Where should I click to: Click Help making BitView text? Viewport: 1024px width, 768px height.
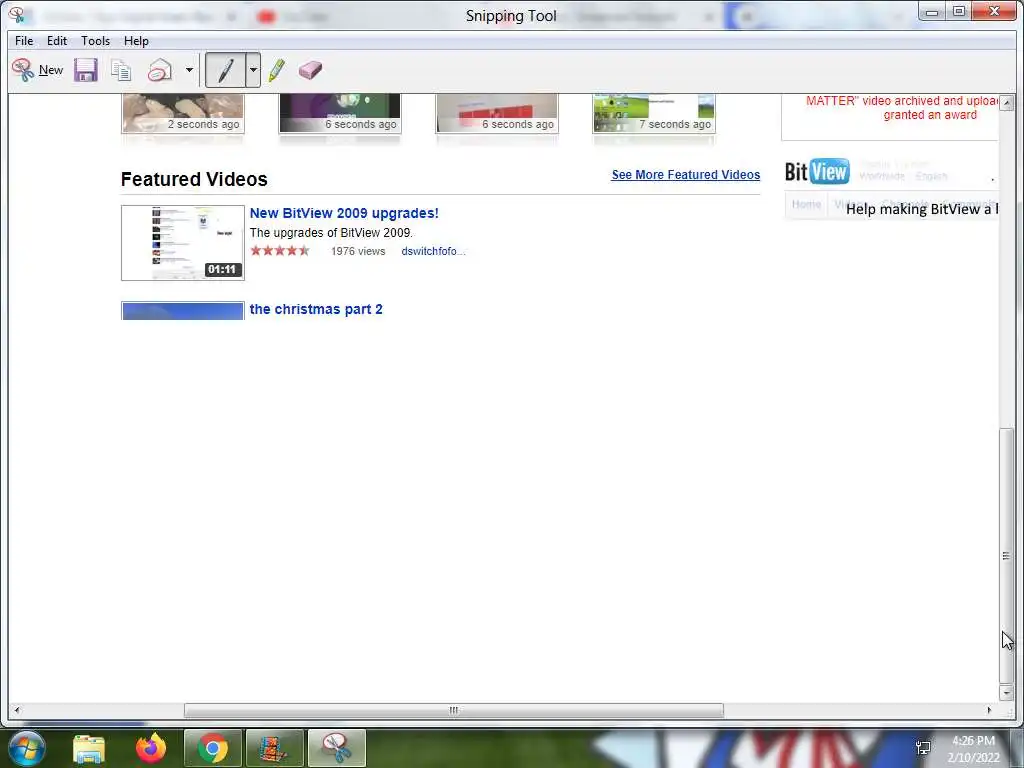921,209
